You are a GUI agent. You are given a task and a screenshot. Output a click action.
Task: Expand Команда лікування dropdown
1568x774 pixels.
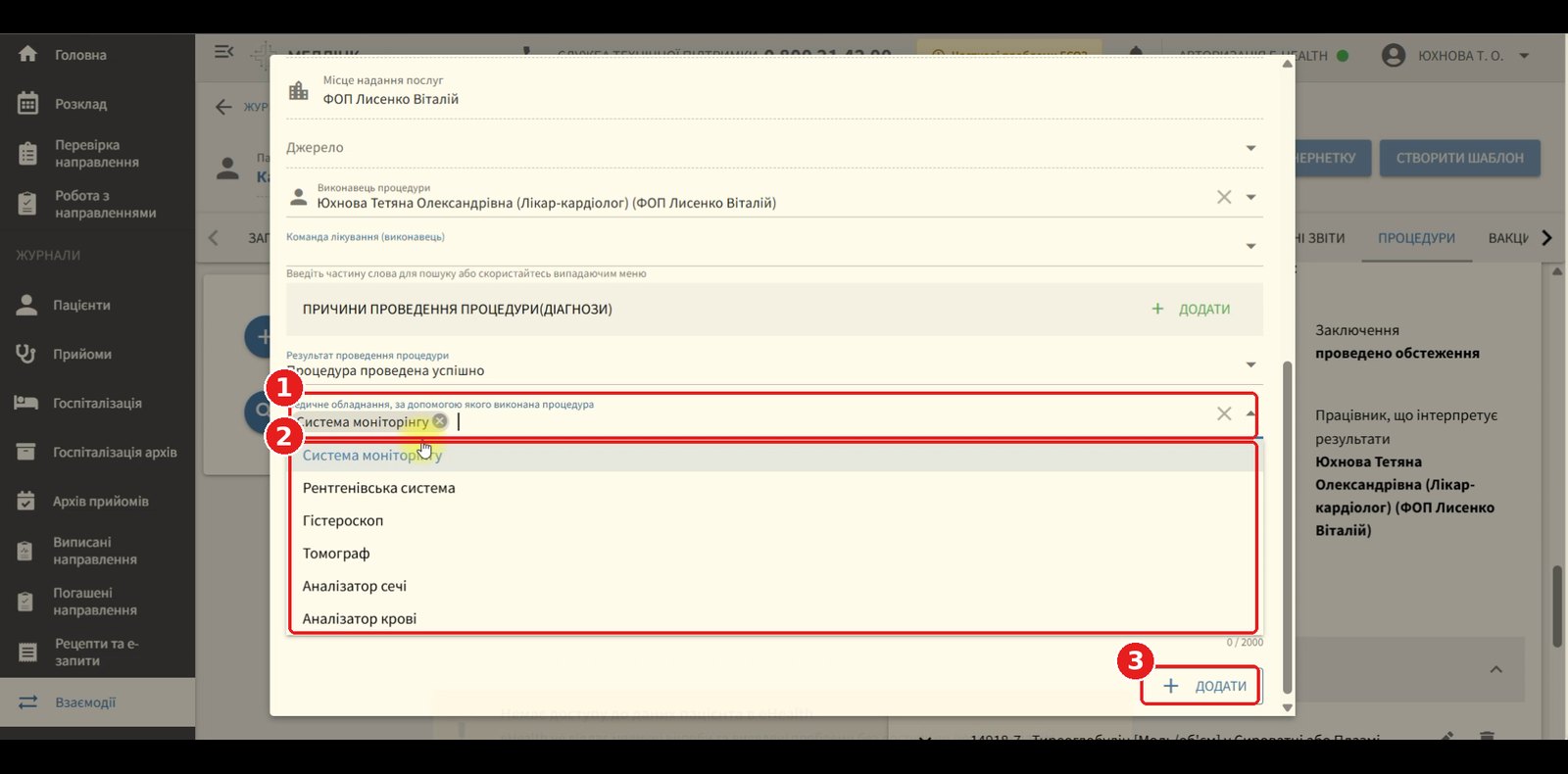[x=1250, y=246]
